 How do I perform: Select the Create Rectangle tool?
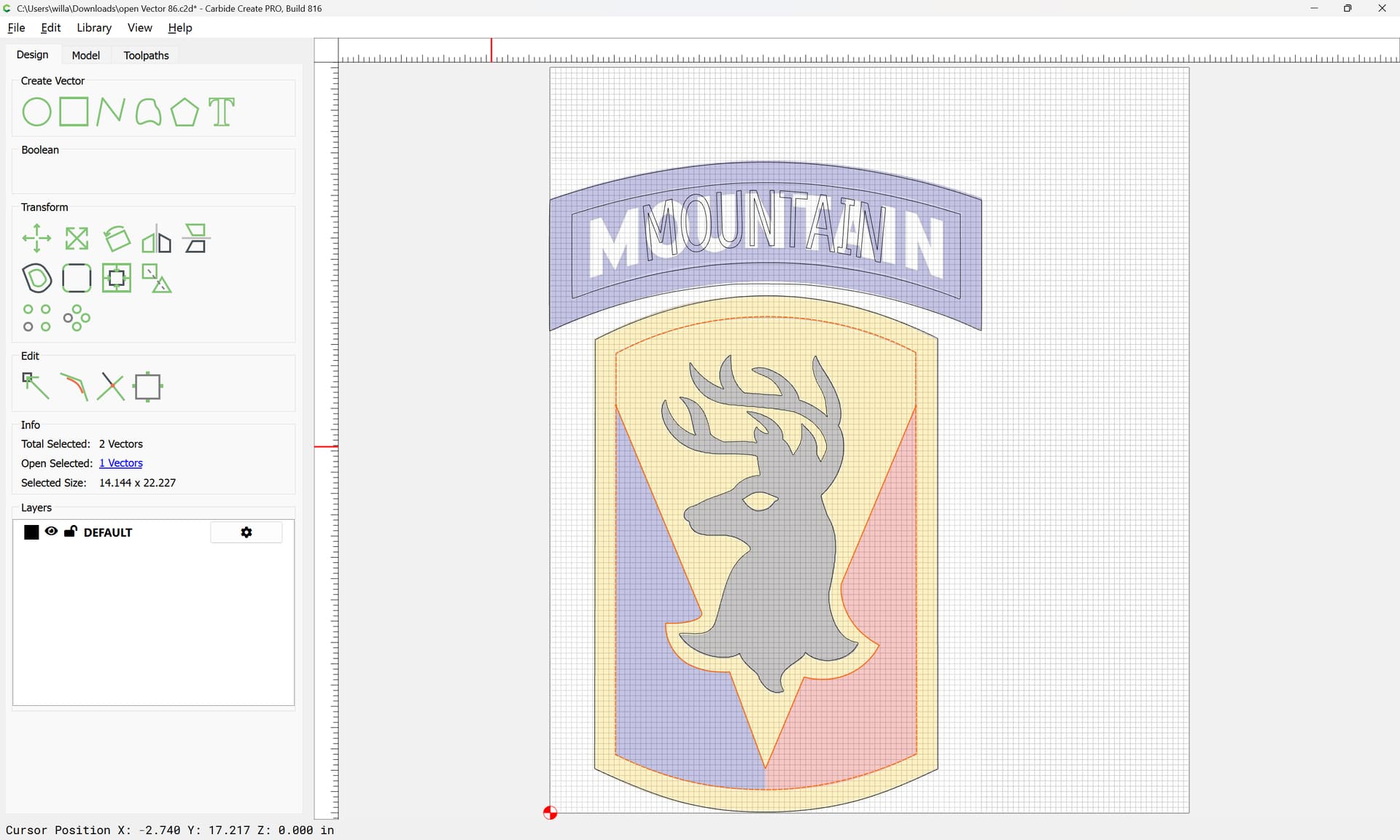point(74,112)
